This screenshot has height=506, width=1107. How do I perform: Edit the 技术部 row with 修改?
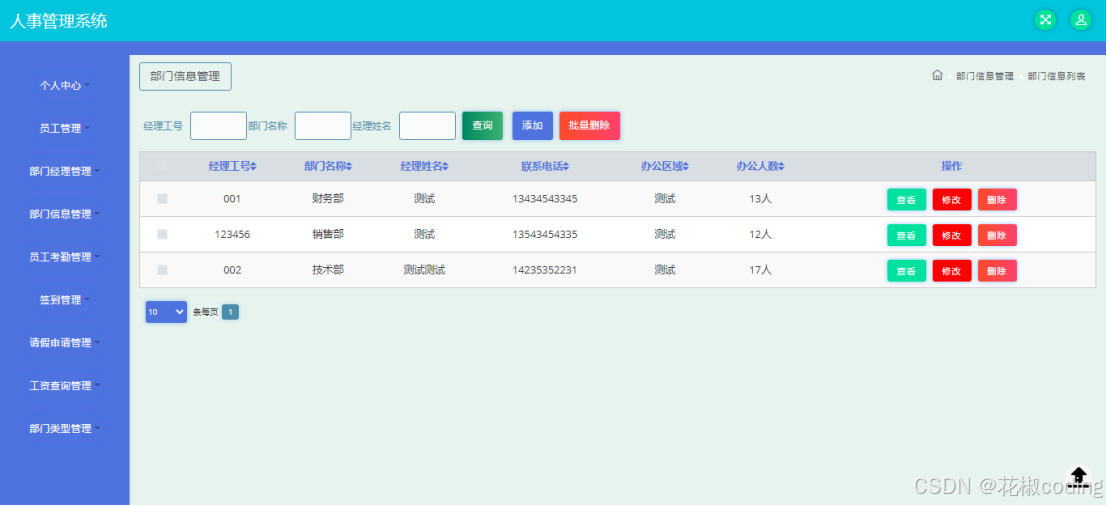pos(952,270)
